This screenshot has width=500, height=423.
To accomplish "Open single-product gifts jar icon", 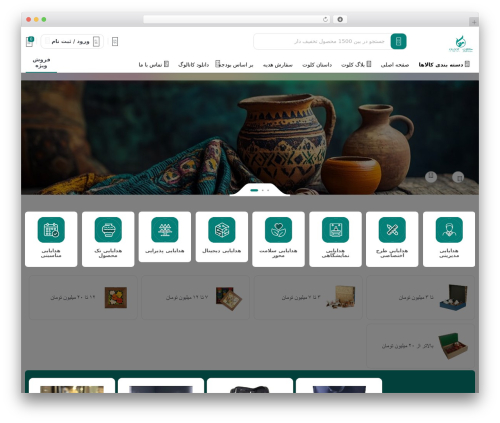I will (x=108, y=230).
